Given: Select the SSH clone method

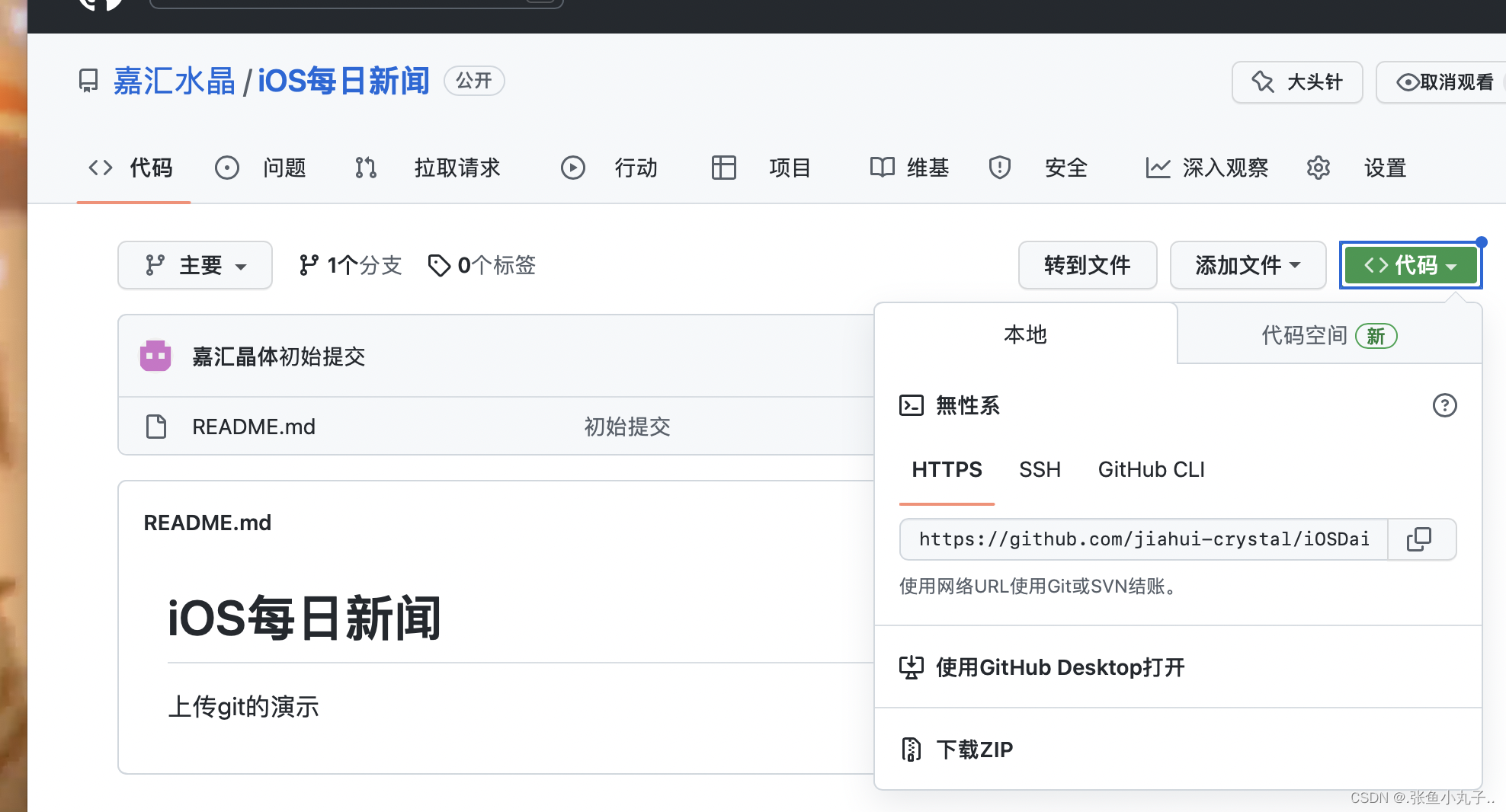Looking at the screenshot, I should pos(1040,469).
